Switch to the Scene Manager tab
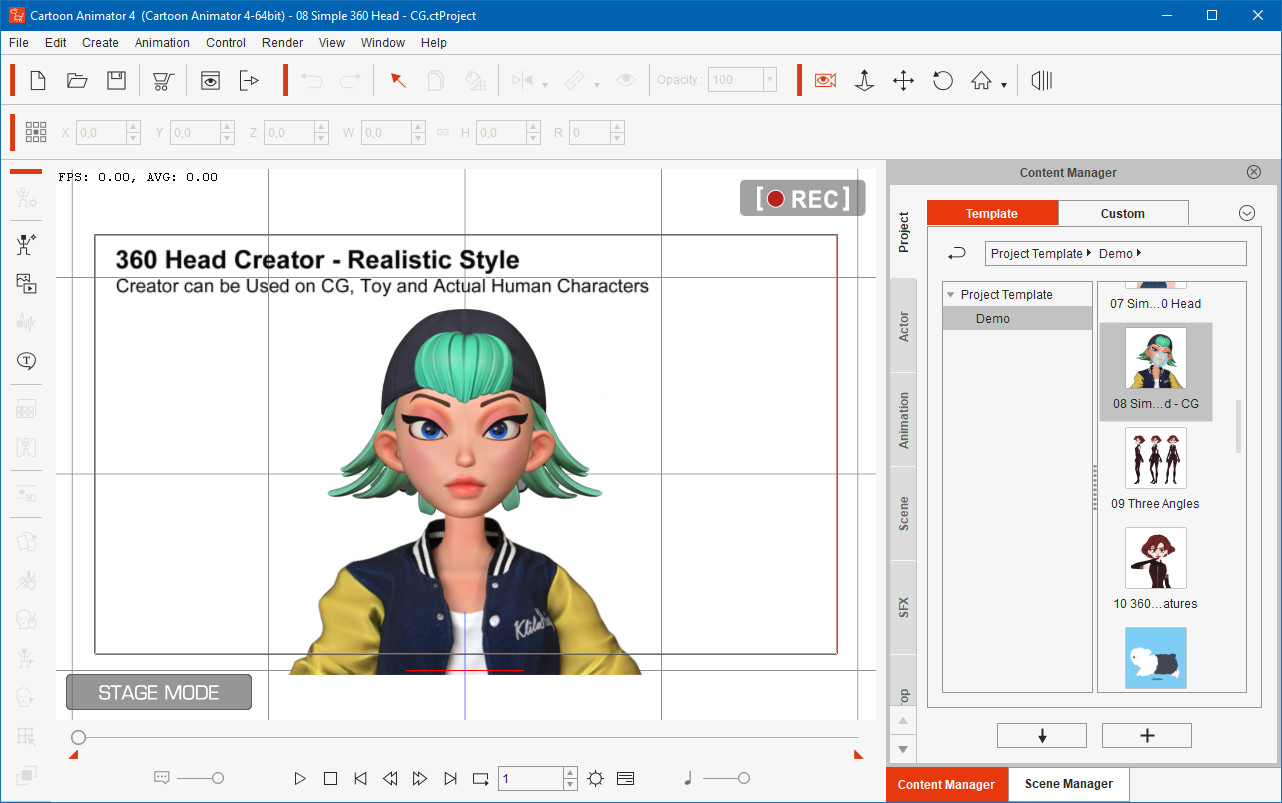This screenshot has width=1282, height=803. click(x=1068, y=784)
